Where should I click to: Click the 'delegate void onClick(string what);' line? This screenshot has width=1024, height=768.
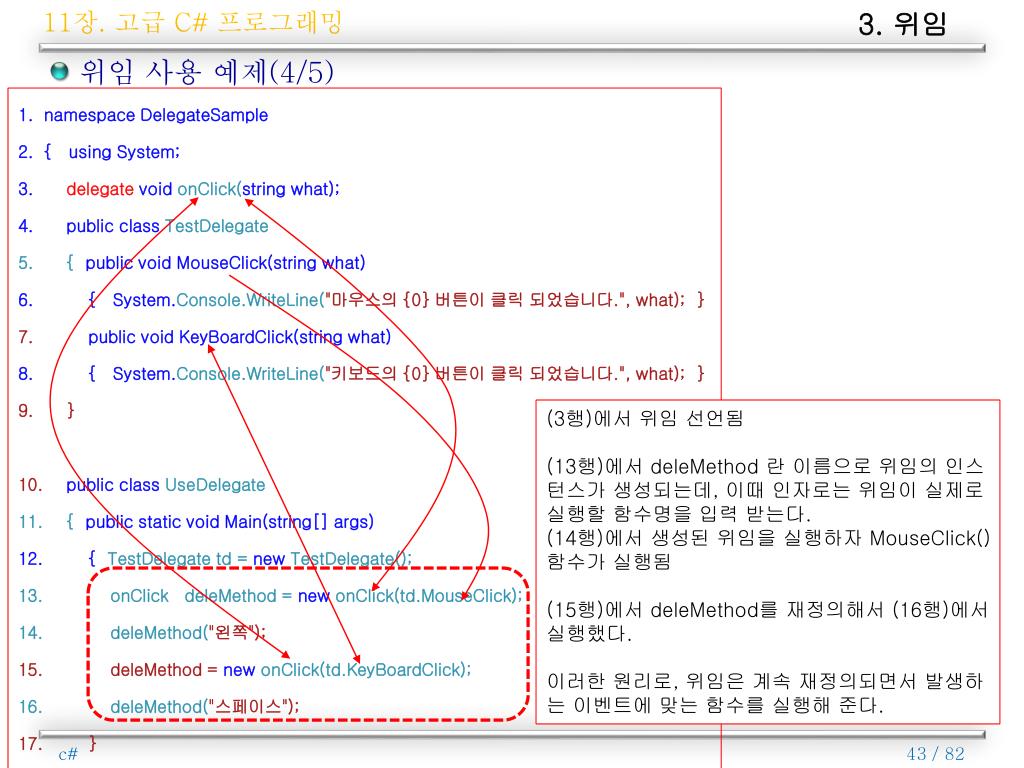pos(202,189)
